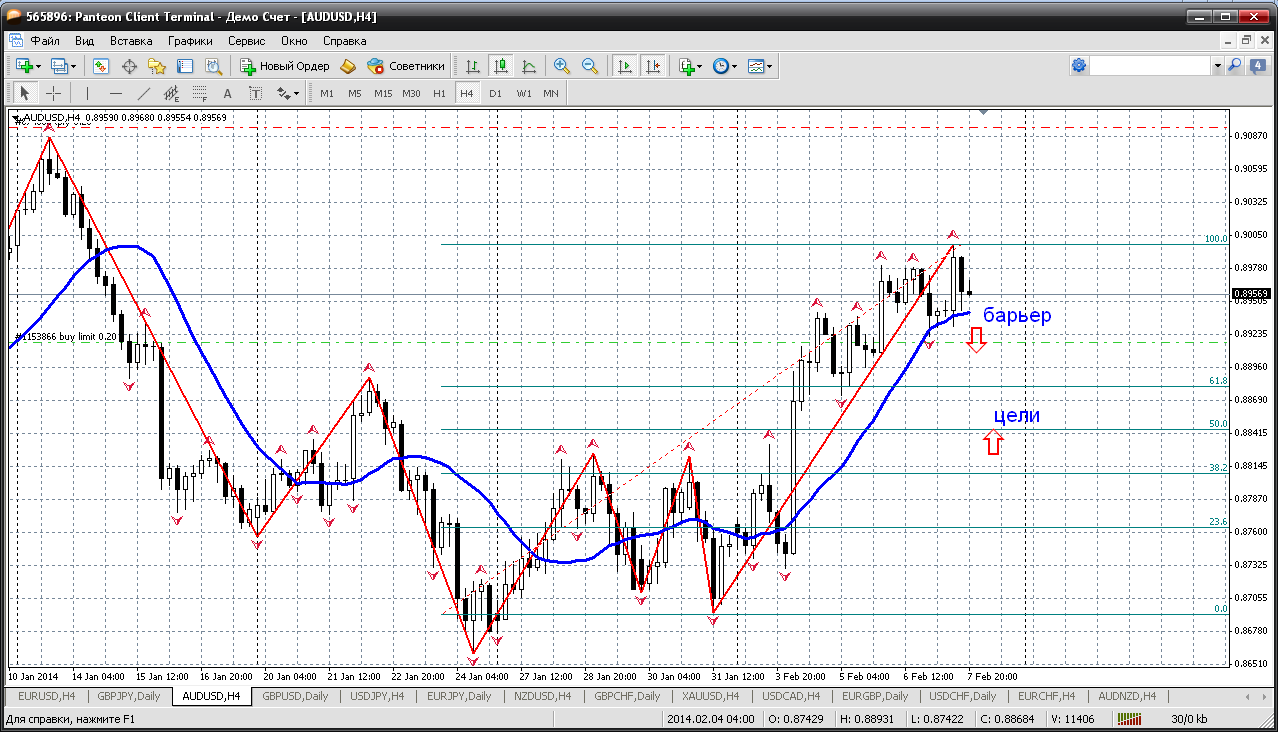The height and width of the screenshot is (732, 1278).
Task: Pick the vertical line drawing tool
Action: pos(87,93)
